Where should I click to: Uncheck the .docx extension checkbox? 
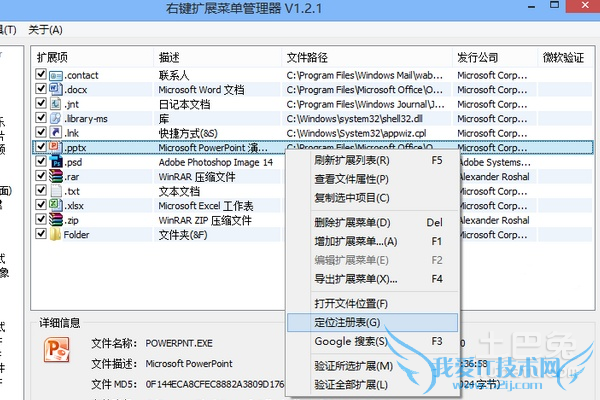(41, 88)
